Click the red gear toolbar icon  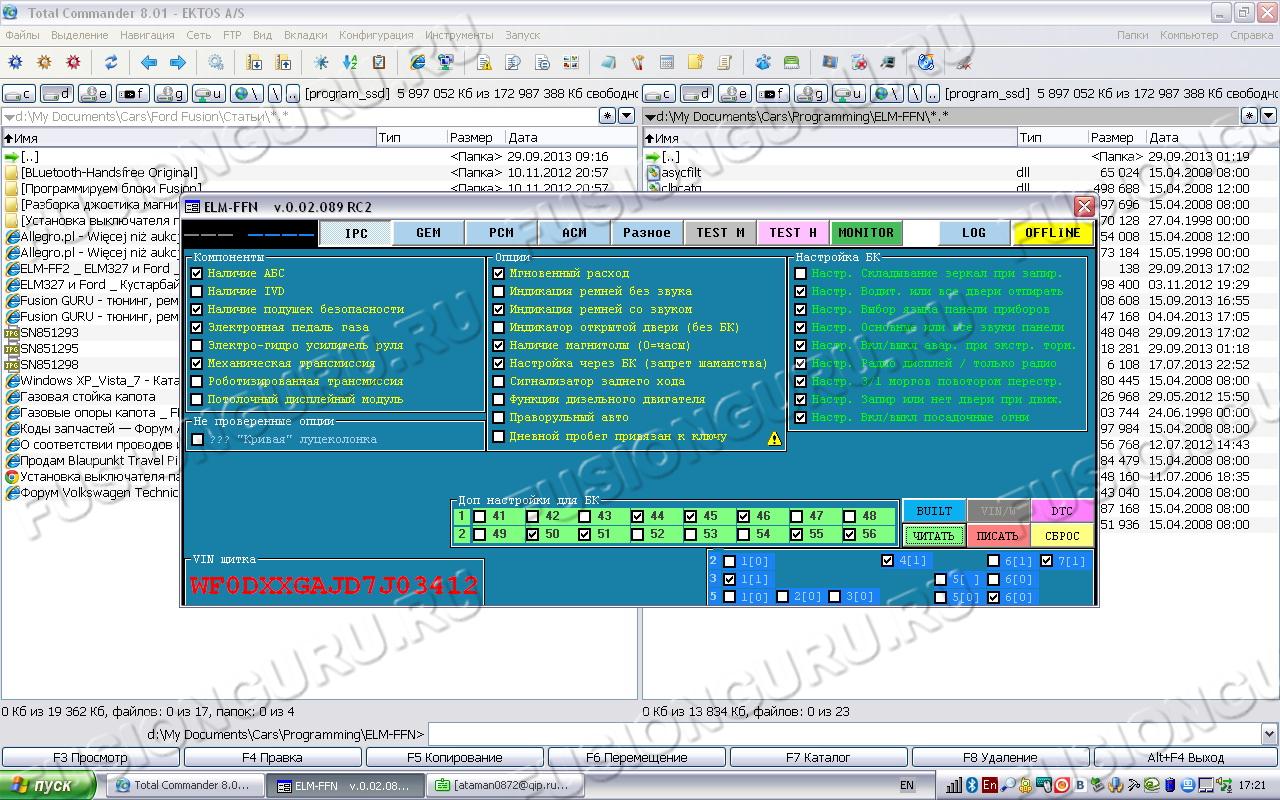73,62
